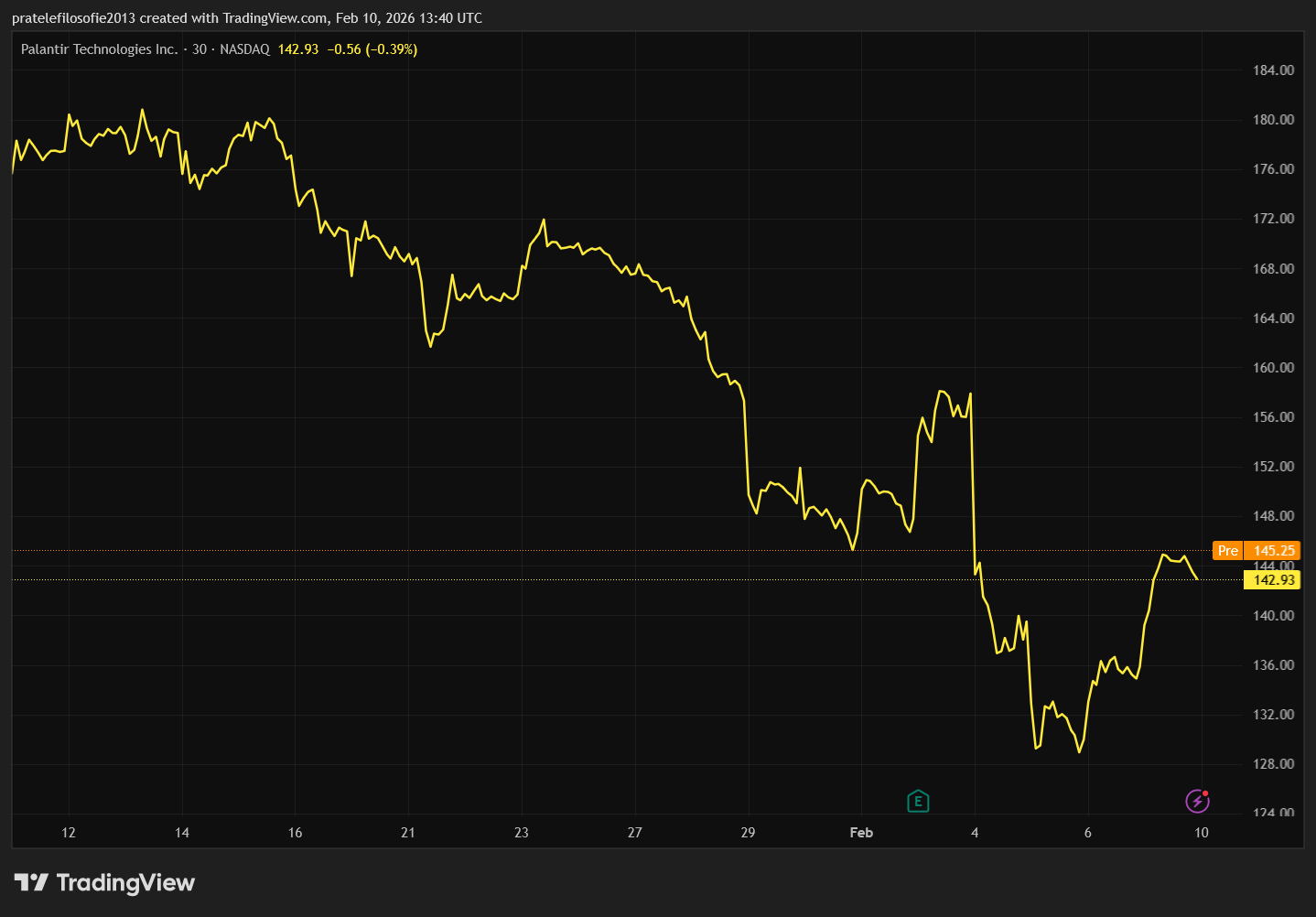This screenshot has width=1316, height=917.
Task: Click the 164.00 price axis label
Action: [1274, 318]
